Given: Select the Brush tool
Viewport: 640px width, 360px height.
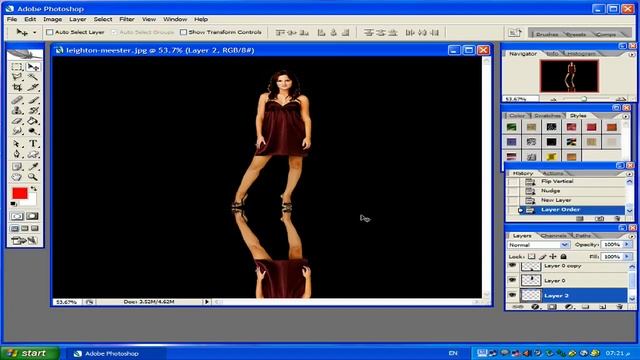Looking at the screenshot, I should coord(33,100).
